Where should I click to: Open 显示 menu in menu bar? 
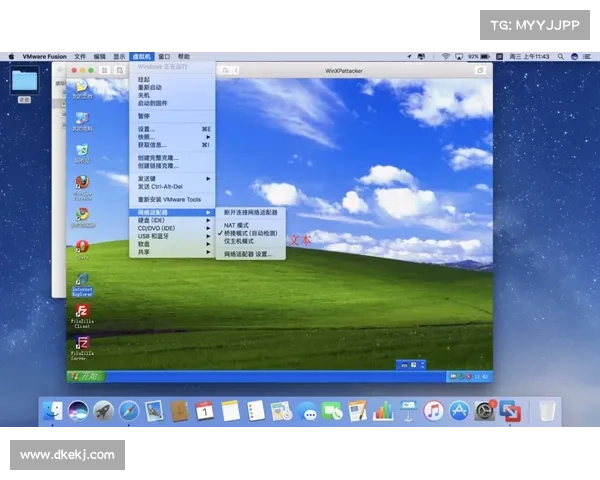tap(119, 57)
